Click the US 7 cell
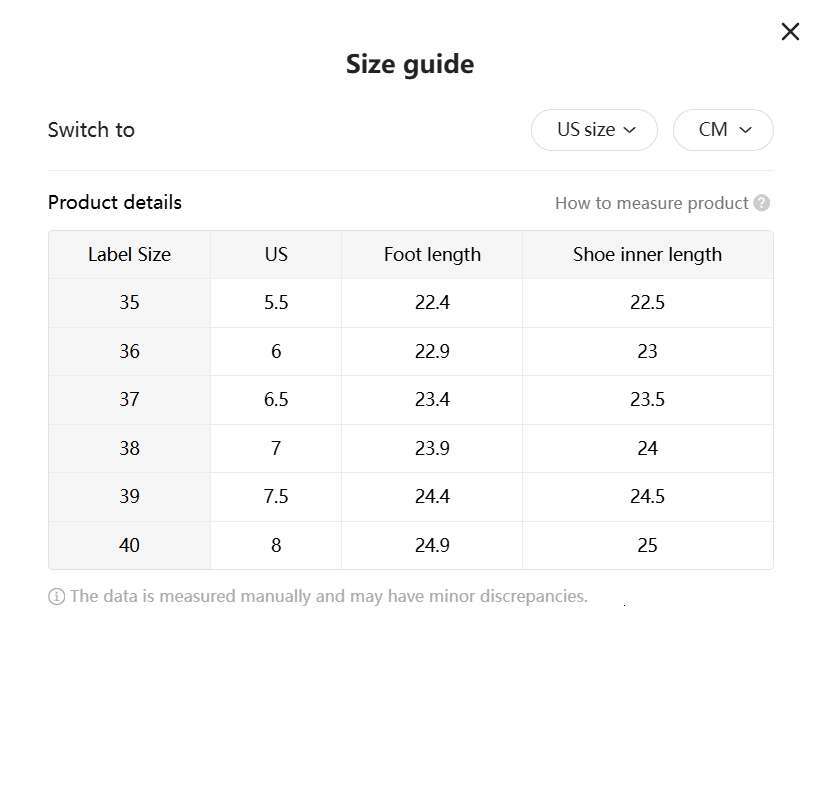821x797 pixels. (276, 449)
